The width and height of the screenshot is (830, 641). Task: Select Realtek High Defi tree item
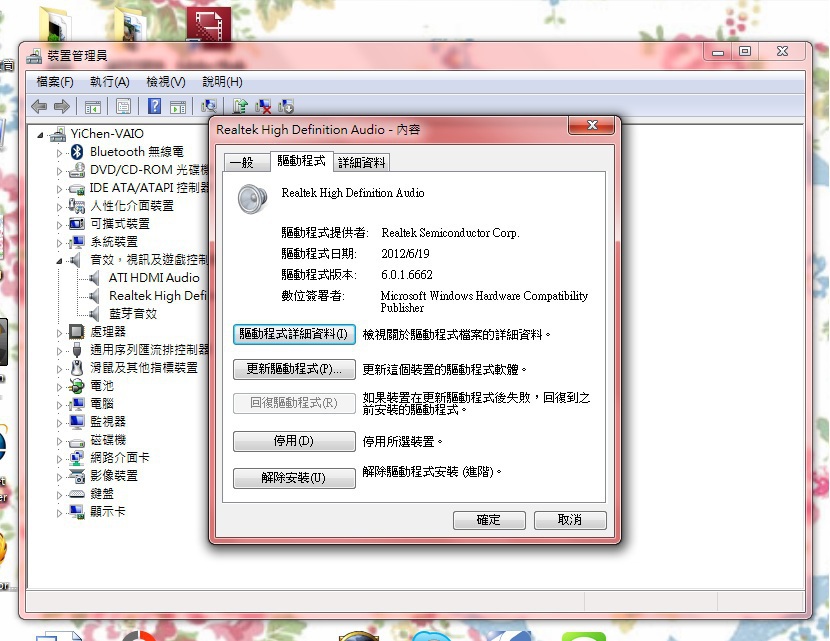click(x=158, y=296)
